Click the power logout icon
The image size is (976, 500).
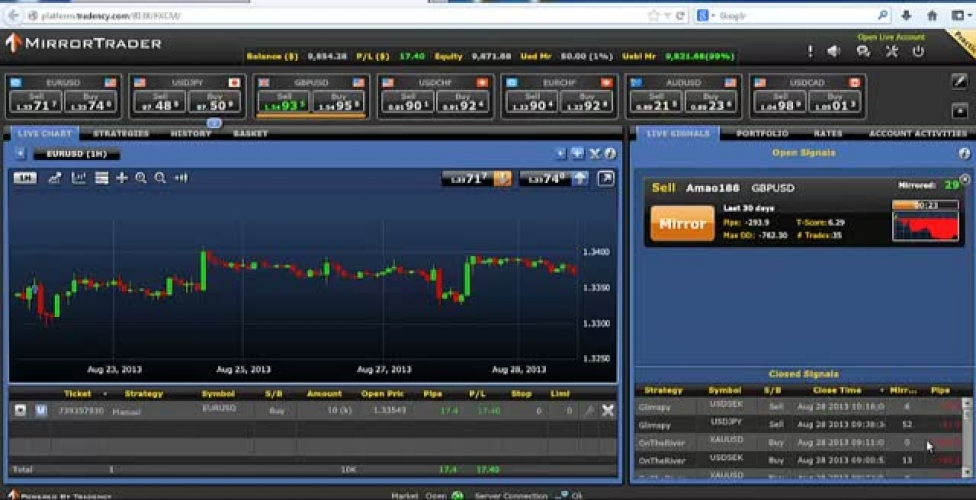[918, 52]
